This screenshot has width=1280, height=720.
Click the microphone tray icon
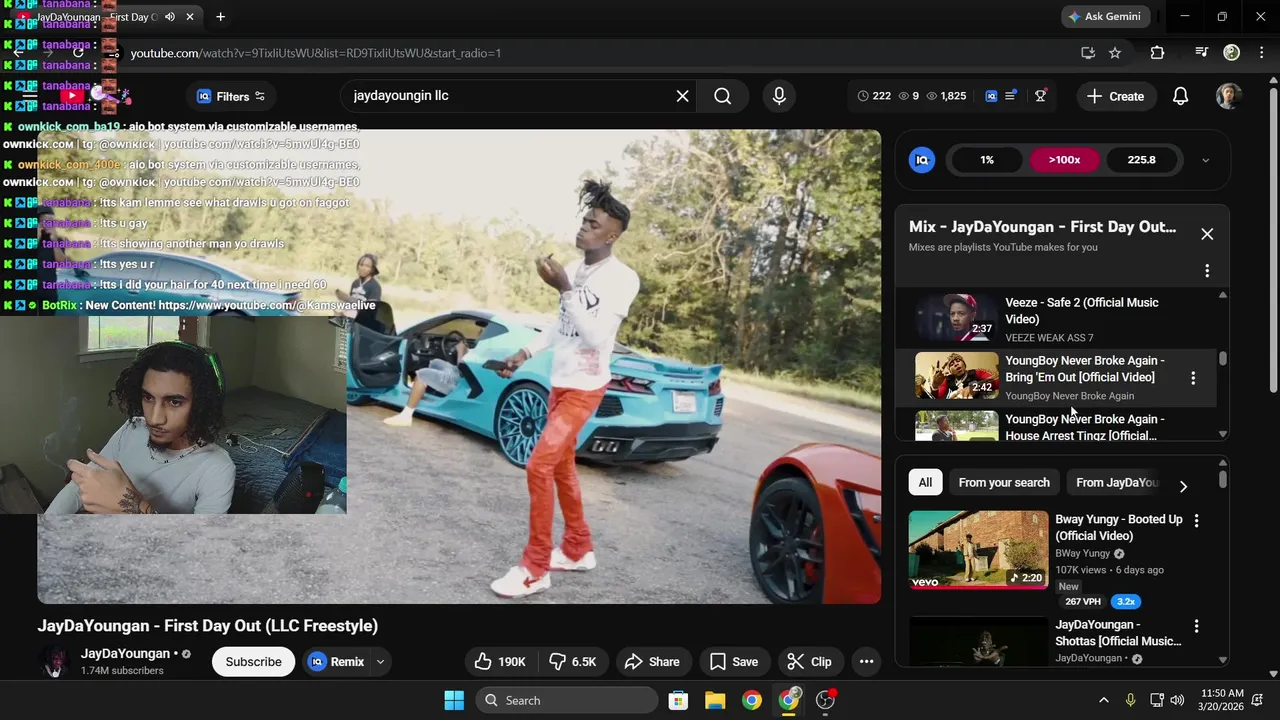point(1130,700)
